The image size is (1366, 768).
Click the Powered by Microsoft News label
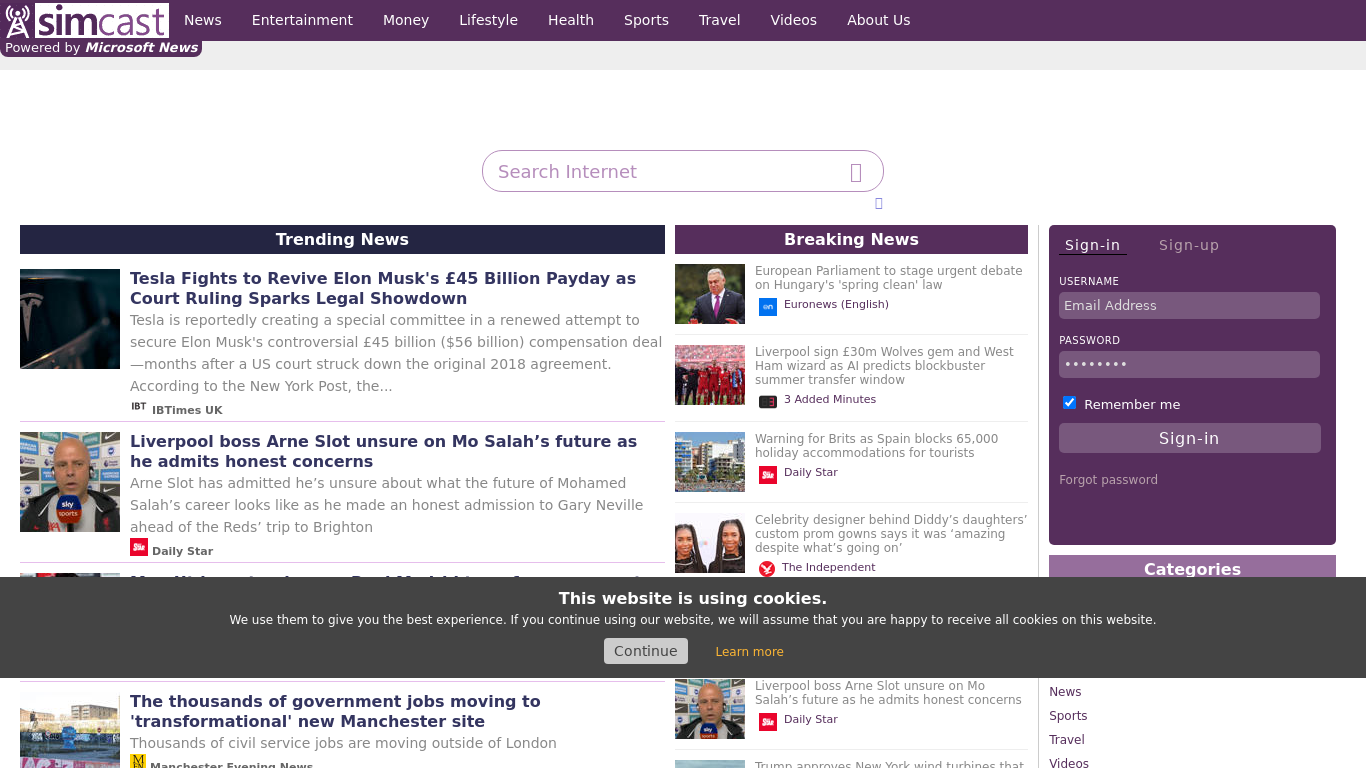pos(101,48)
